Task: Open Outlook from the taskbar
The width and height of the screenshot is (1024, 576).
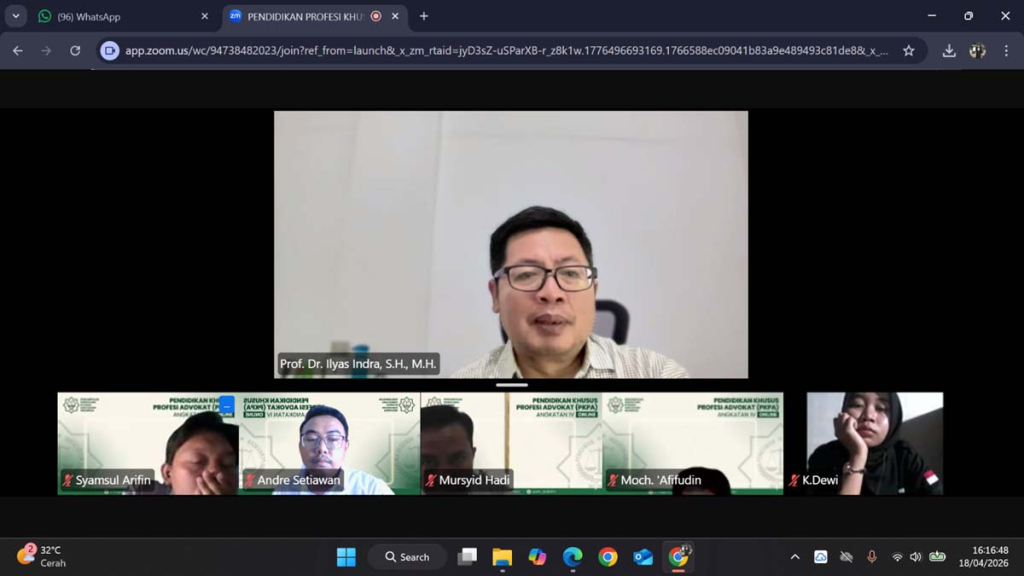Action: [643, 557]
